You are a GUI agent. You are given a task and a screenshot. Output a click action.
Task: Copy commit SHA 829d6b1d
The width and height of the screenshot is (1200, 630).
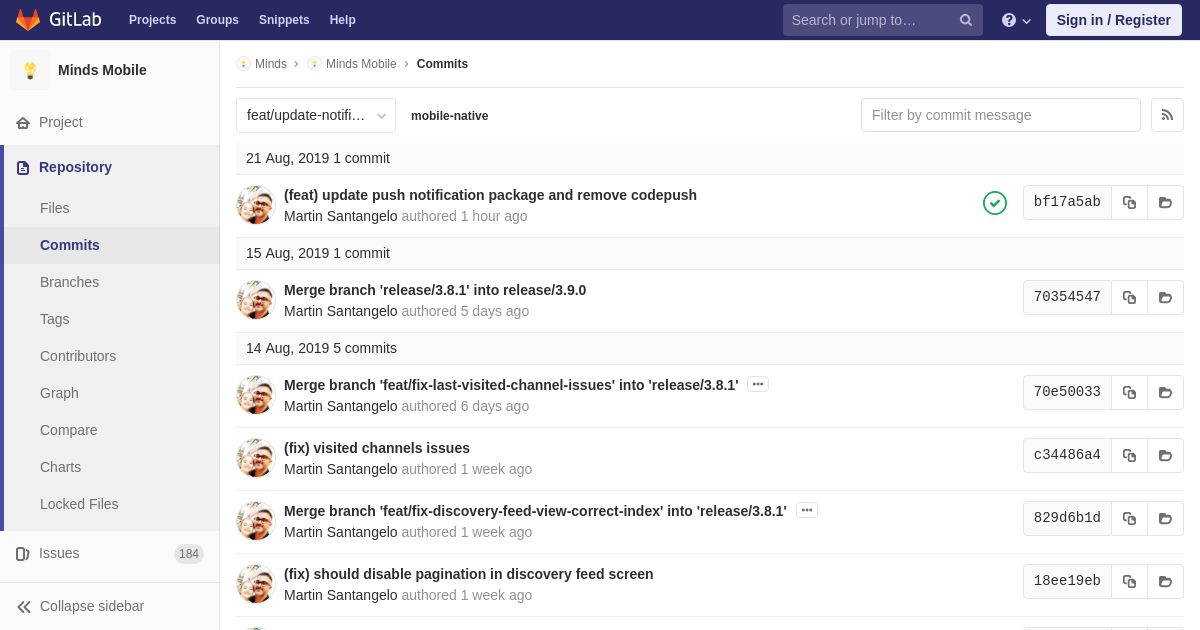1129,518
